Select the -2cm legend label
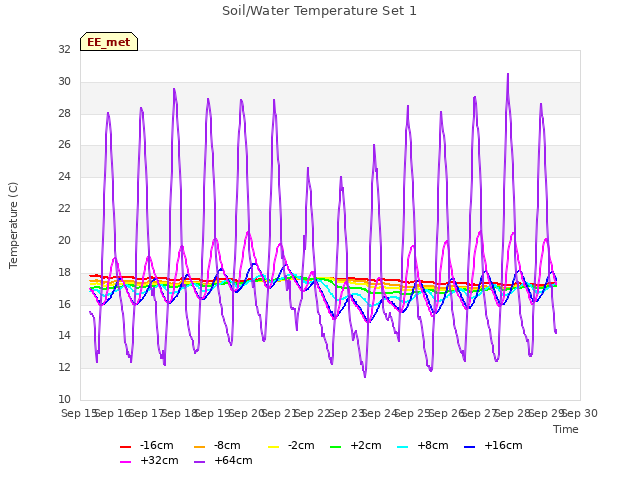 (x=301, y=445)
